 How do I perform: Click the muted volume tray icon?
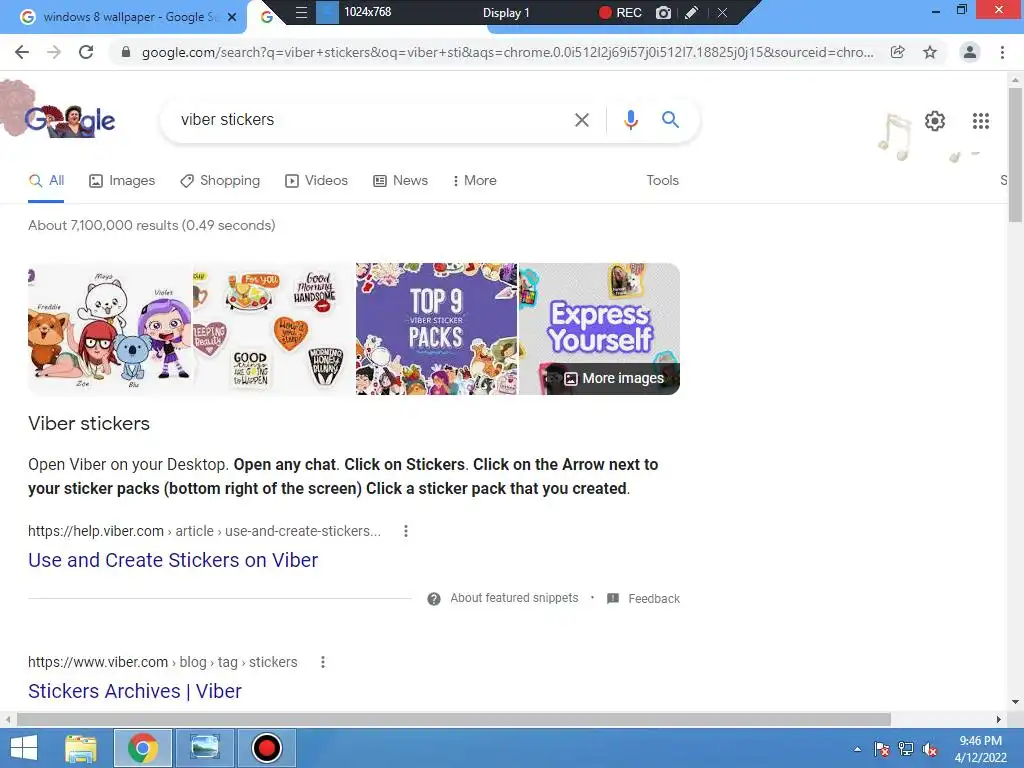pyautogui.click(x=930, y=749)
